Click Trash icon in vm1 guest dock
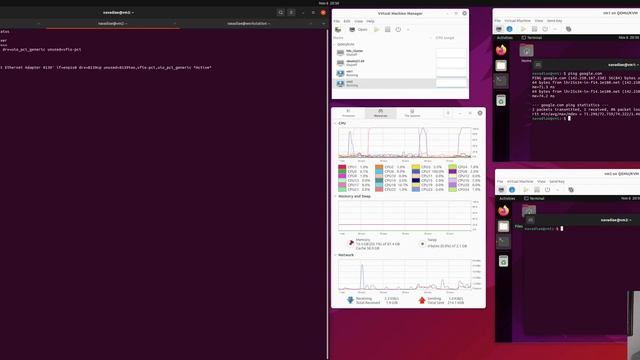640x360 pixels. [x=501, y=100]
